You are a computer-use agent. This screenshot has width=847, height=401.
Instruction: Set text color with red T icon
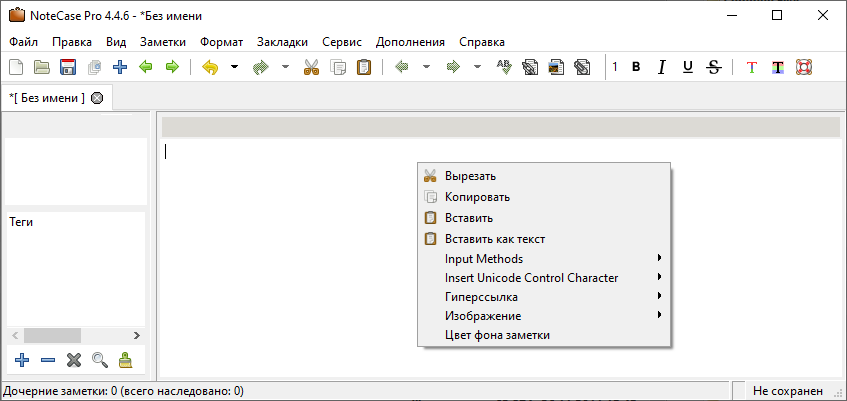751,68
